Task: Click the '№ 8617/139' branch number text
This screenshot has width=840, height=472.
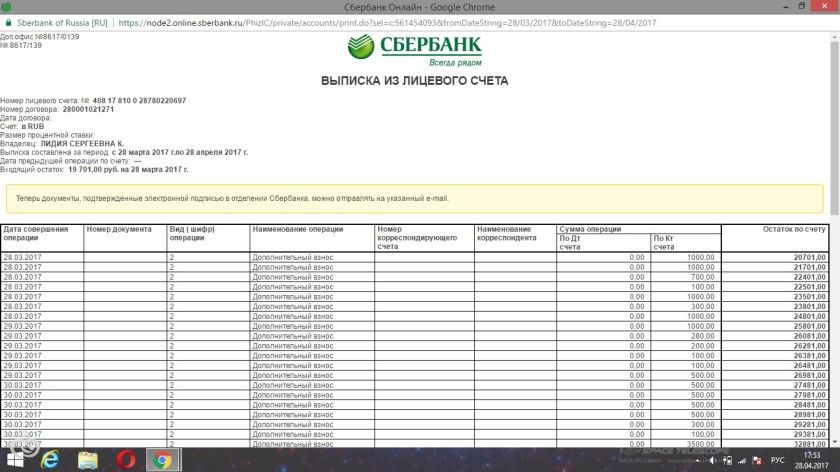Action: click(x=21, y=46)
